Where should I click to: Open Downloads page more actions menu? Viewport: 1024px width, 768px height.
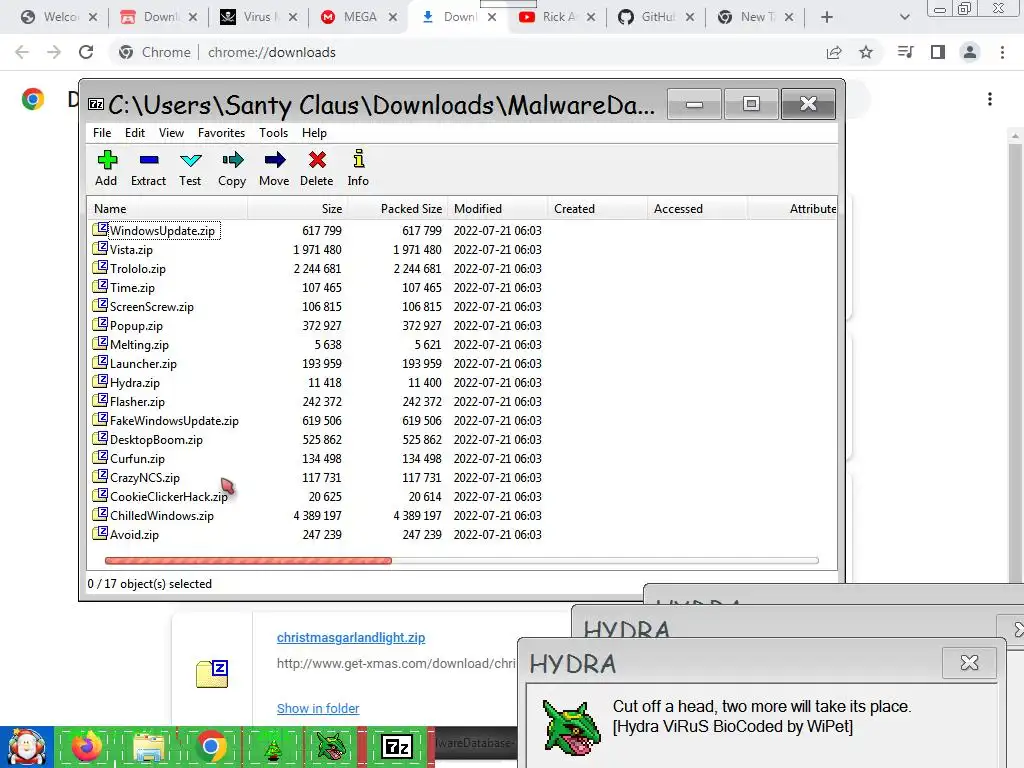click(990, 99)
